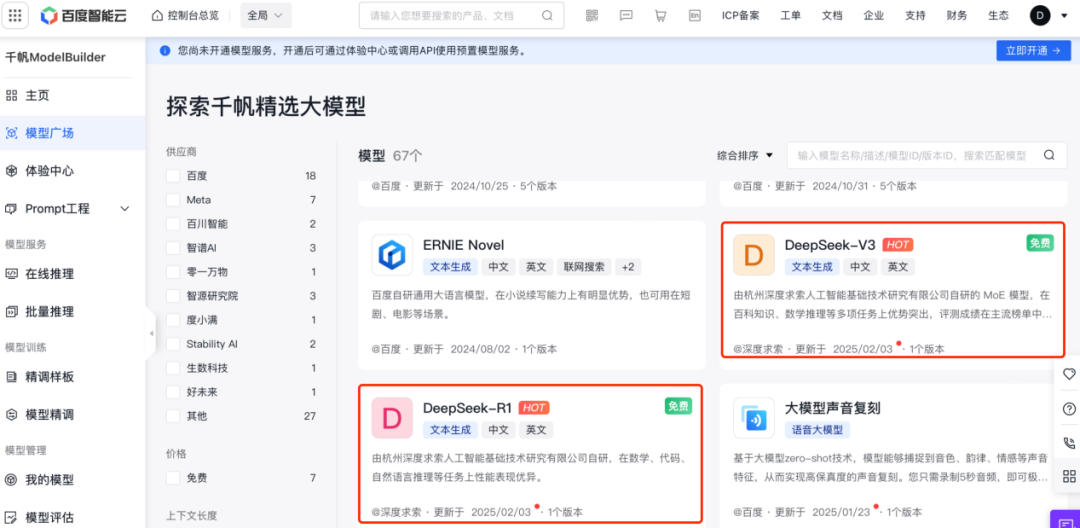Collapse the sidebar using the edge handle
1080x528 pixels.
152,333
